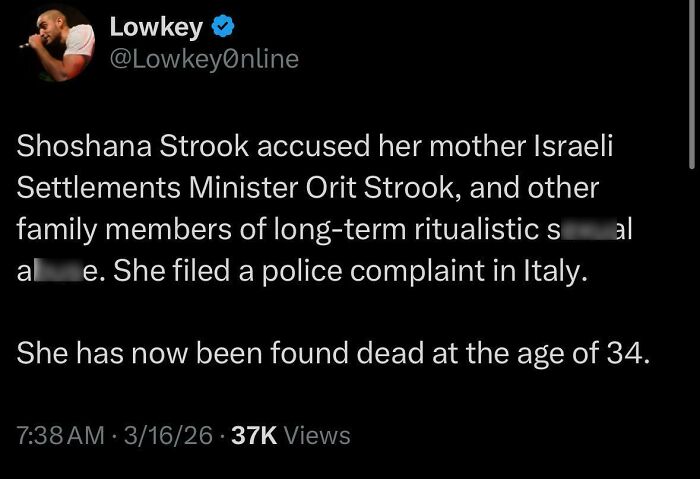The width and height of the screenshot is (700, 479).
Task: Click the 7:38 AM timestamp
Action: coord(59,436)
